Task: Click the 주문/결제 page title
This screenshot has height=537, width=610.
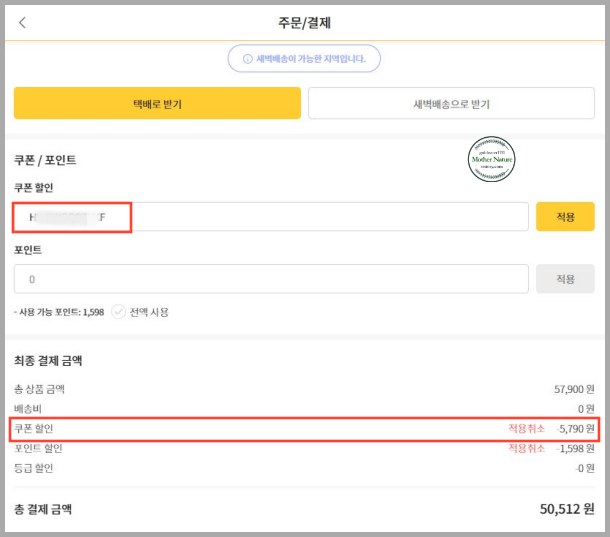Action: coord(304,23)
